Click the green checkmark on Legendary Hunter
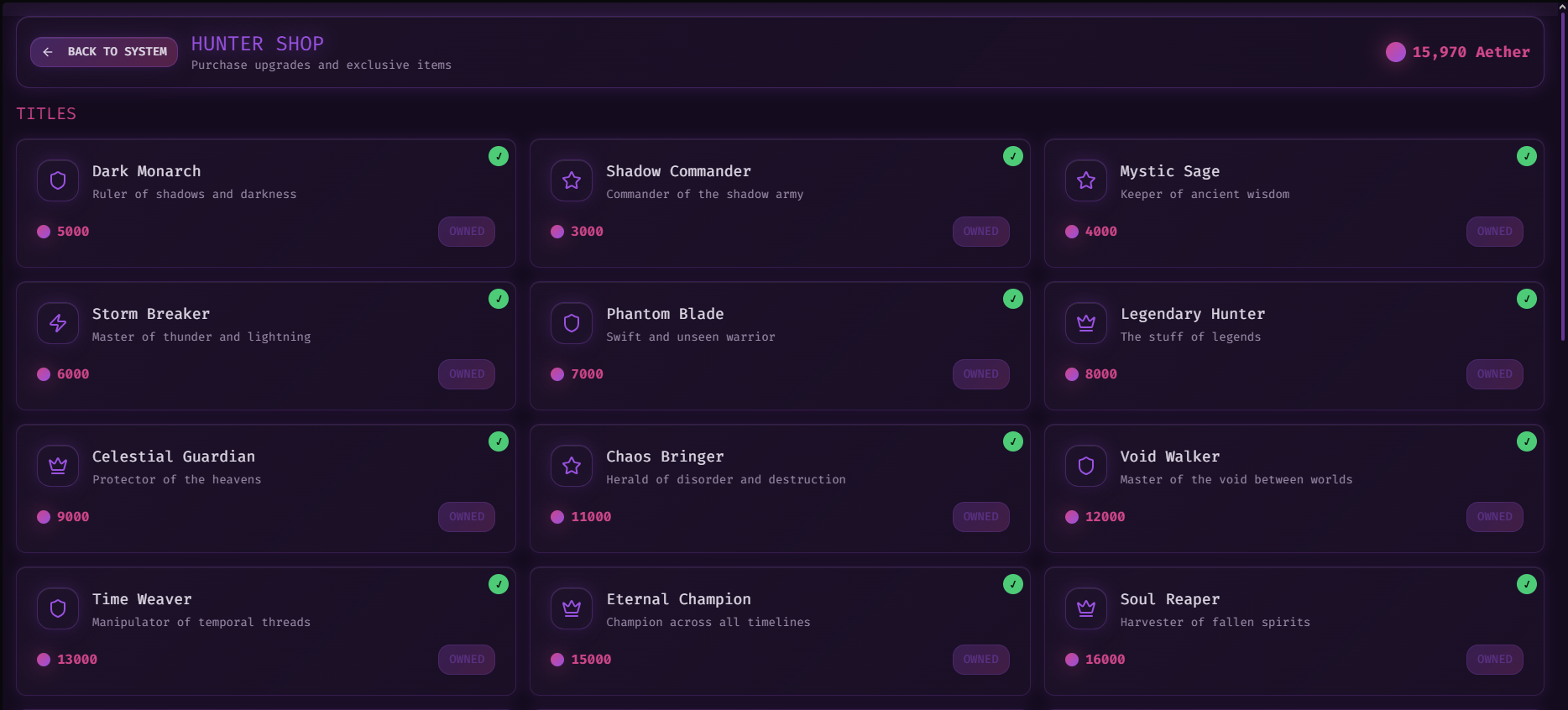 tap(1527, 299)
